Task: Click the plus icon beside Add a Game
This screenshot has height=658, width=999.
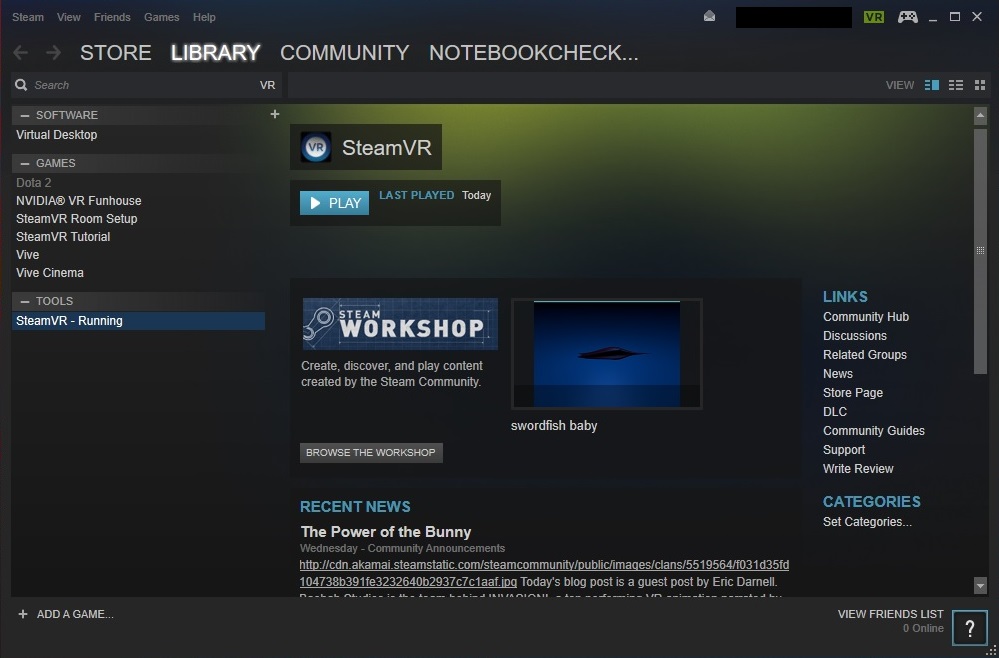Action: [23, 614]
